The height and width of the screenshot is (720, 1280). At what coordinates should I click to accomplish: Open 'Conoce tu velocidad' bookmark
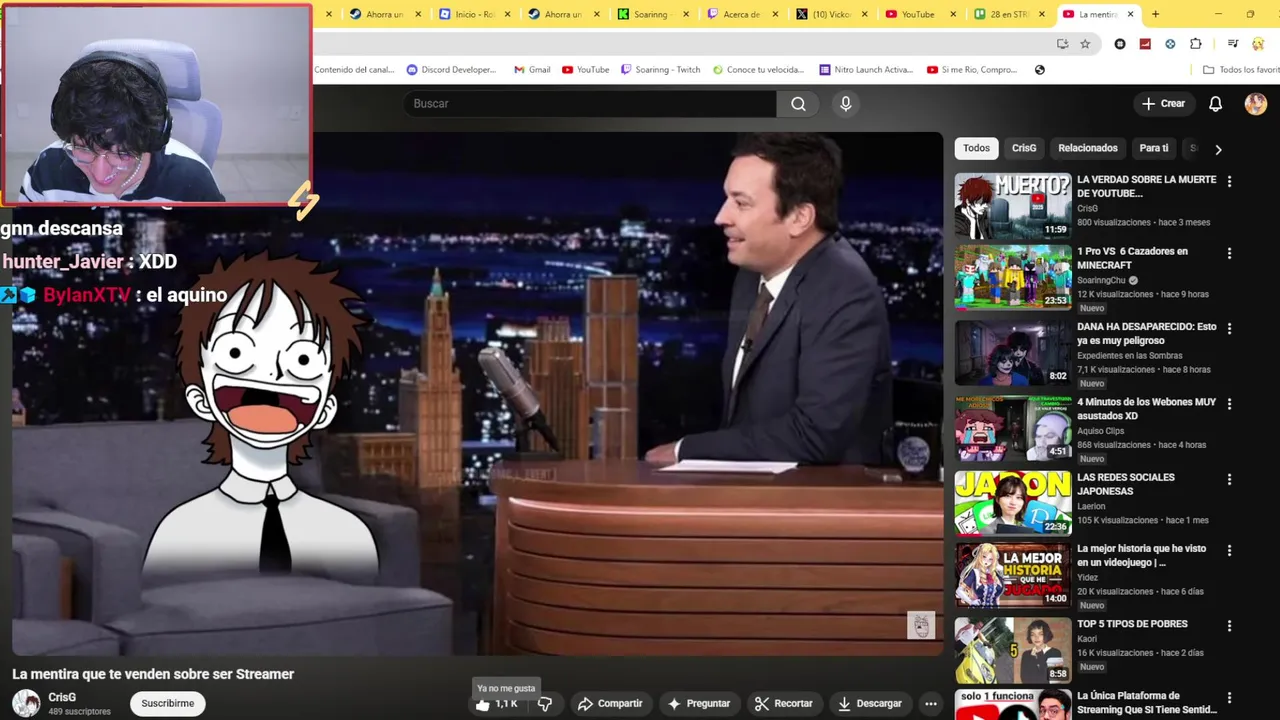(758, 70)
